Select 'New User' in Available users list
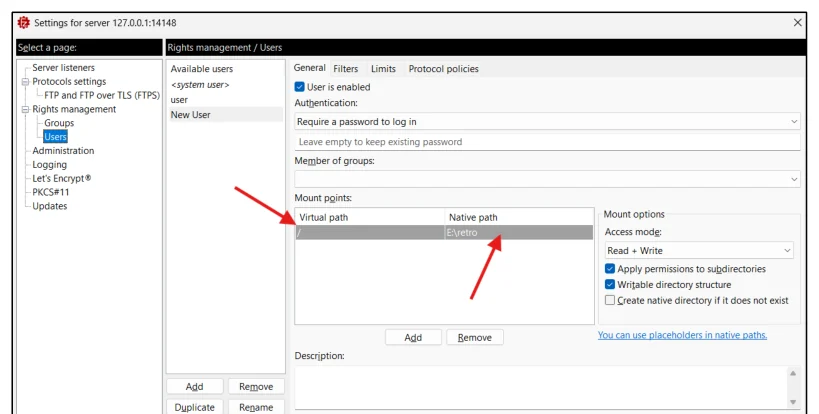Screen dimensions: 819x414 point(225,115)
